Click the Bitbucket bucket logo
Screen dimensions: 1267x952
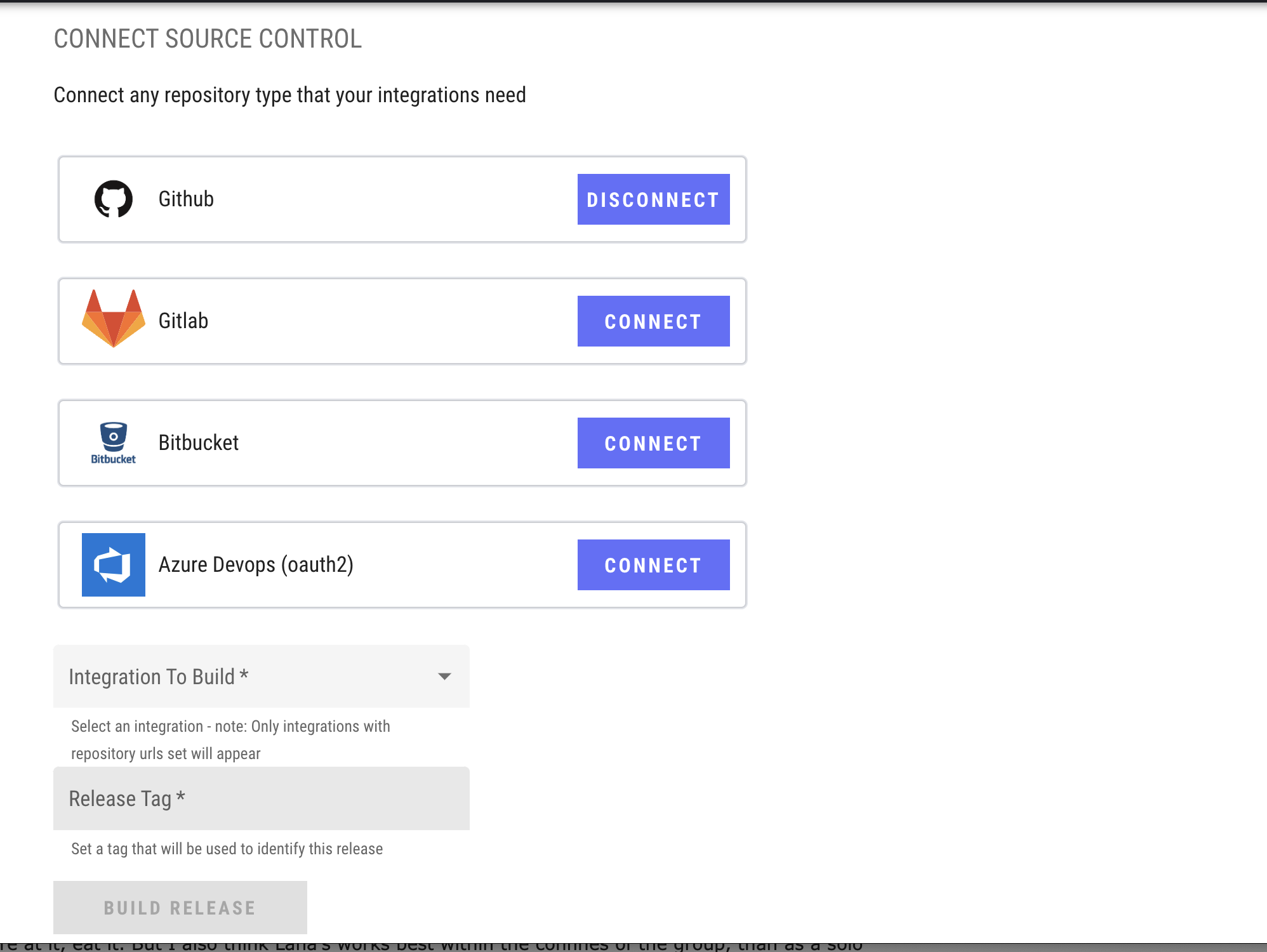pyautogui.click(x=114, y=442)
